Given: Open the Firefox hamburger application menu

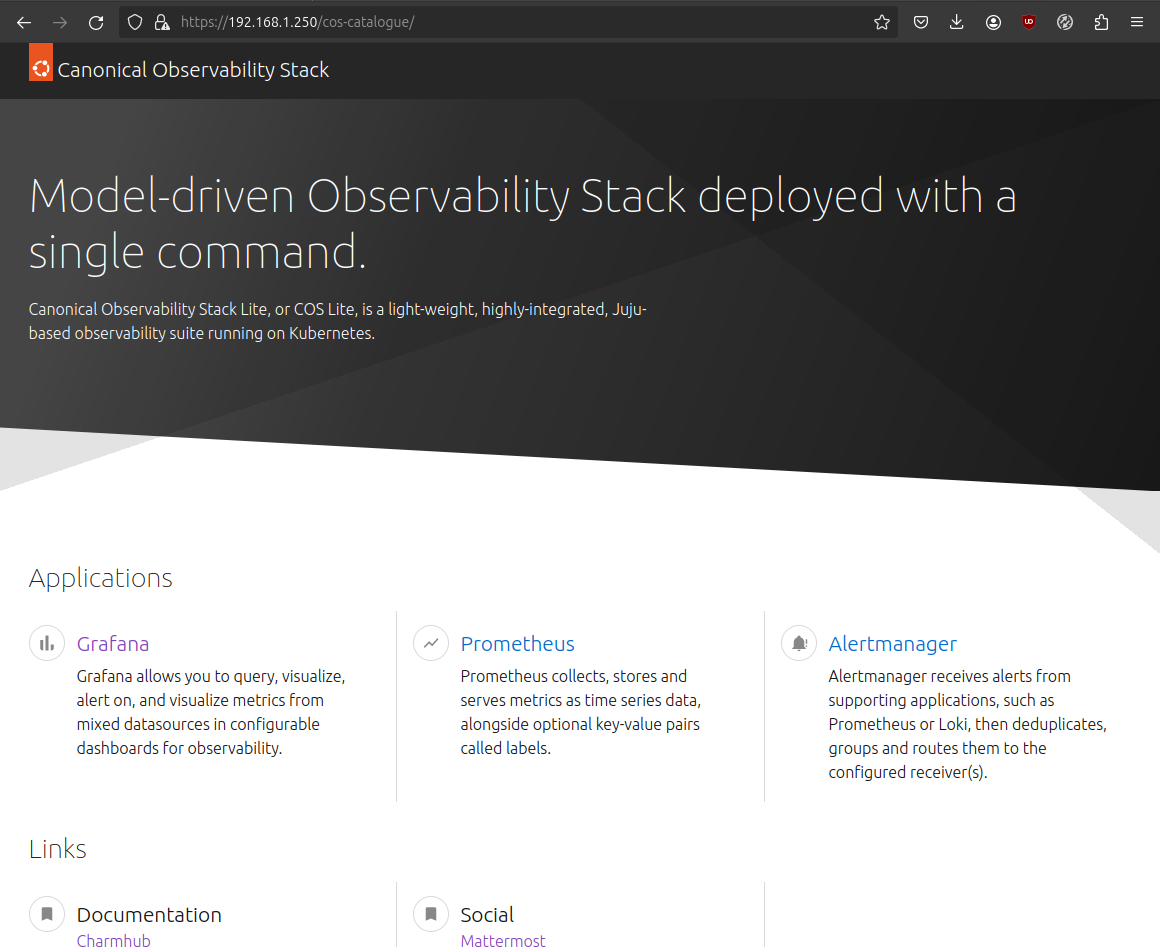Looking at the screenshot, I should pyautogui.click(x=1137, y=22).
